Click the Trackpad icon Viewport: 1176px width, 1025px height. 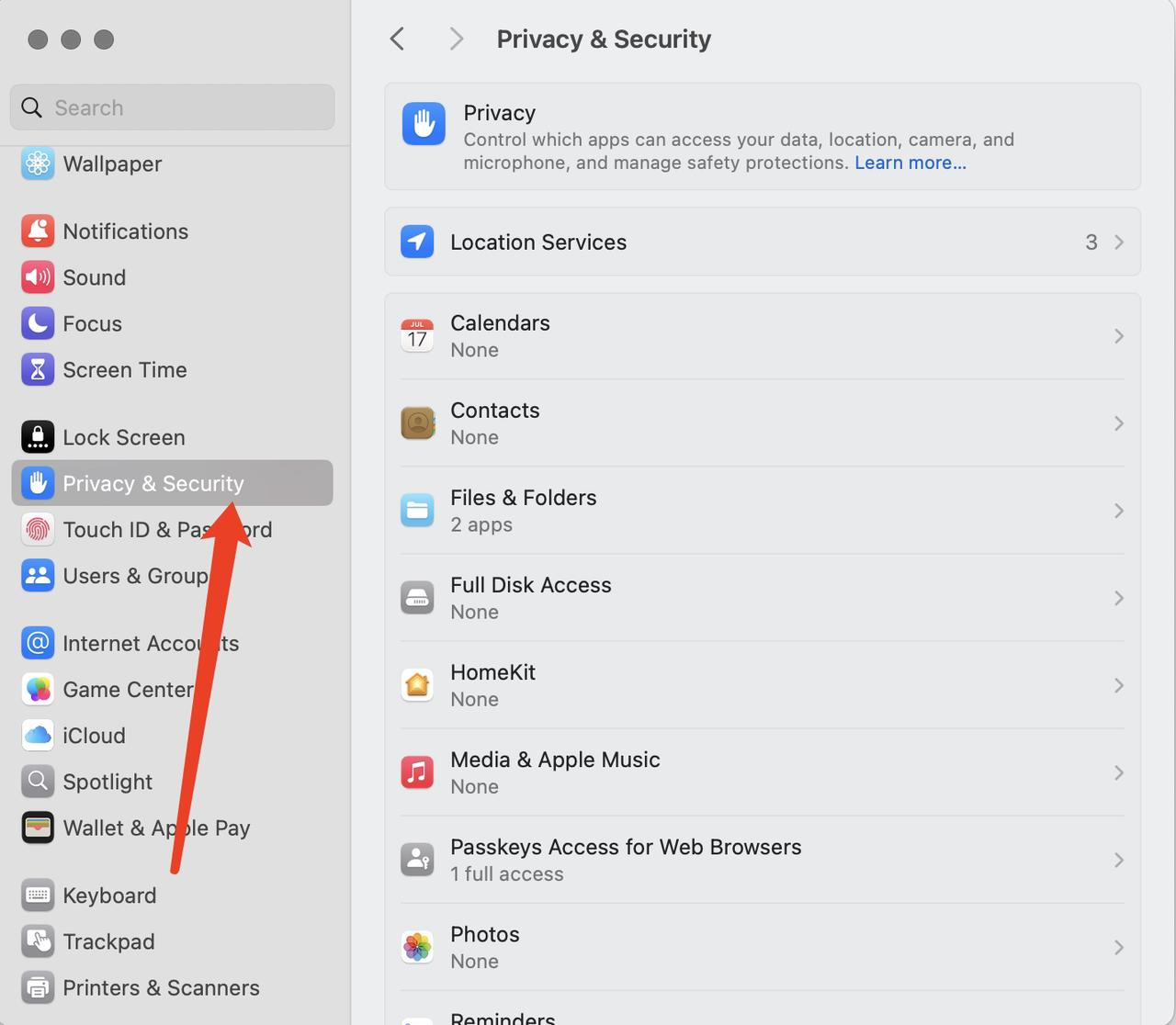(x=38, y=941)
